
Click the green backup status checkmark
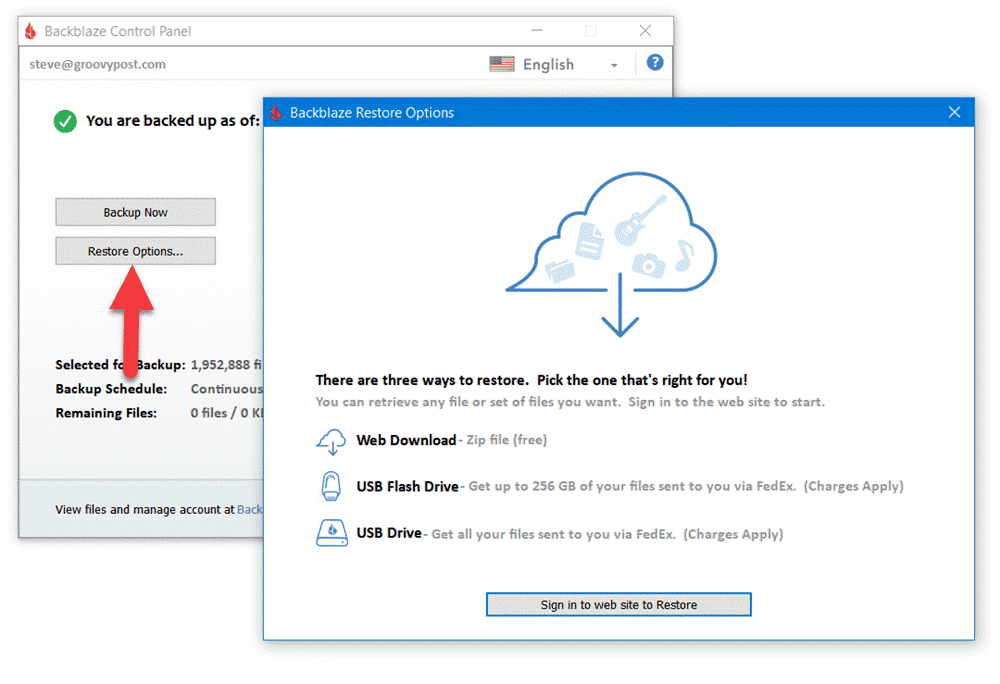tap(64, 120)
